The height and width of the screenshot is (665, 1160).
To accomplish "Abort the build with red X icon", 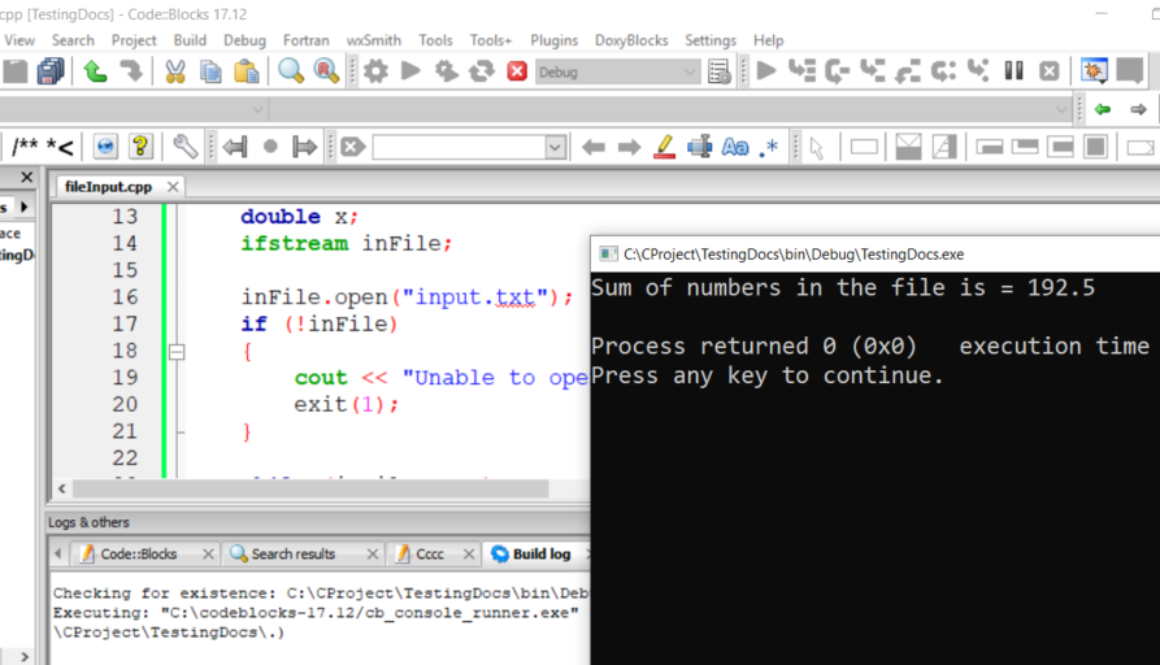I will point(517,72).
